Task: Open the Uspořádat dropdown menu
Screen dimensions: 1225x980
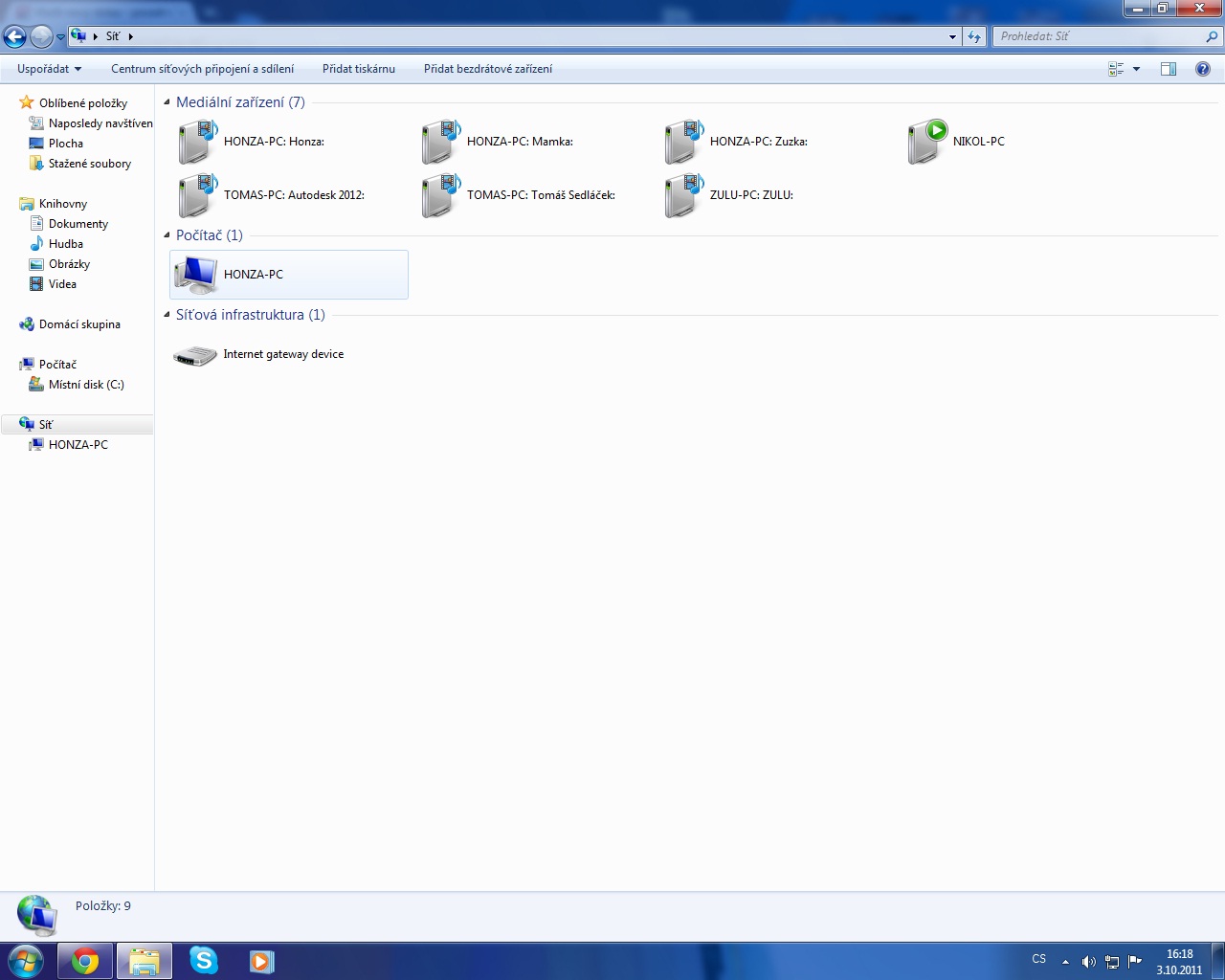Action: [x=49, y=69]
